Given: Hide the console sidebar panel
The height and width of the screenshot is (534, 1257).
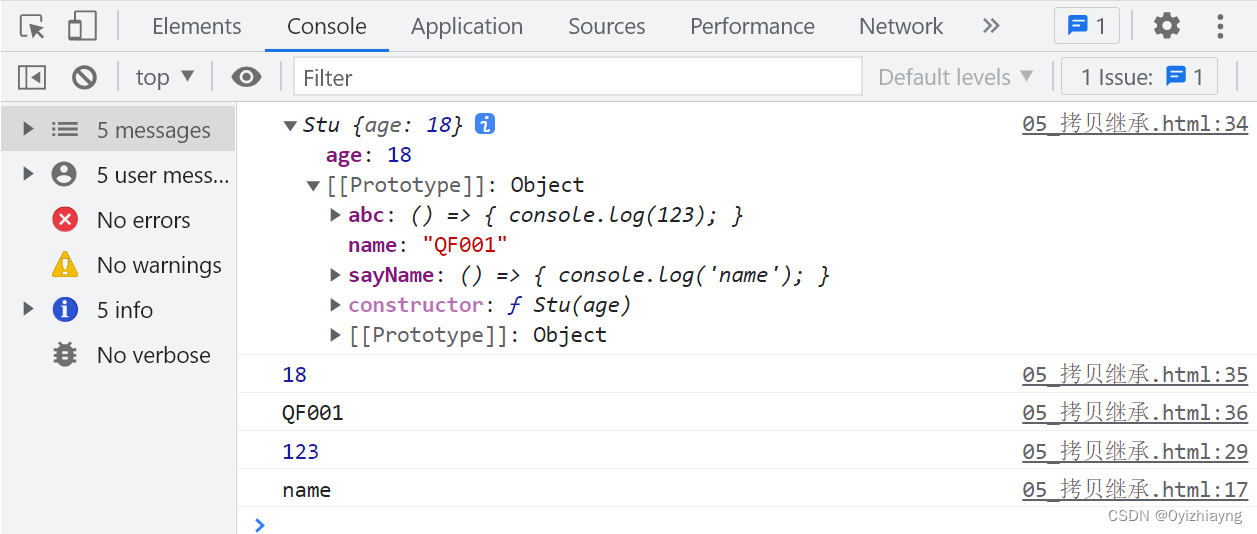Looking at the screenshot, I should 32,77.
